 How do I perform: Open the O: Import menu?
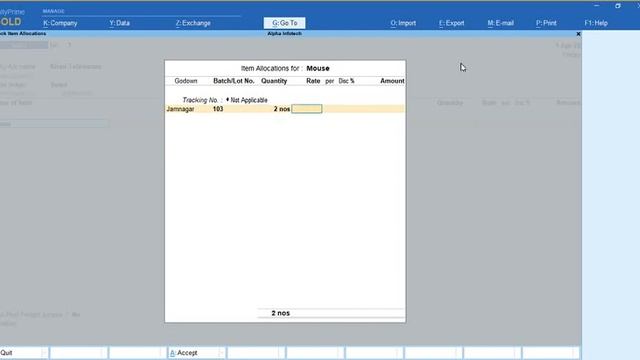403,23
